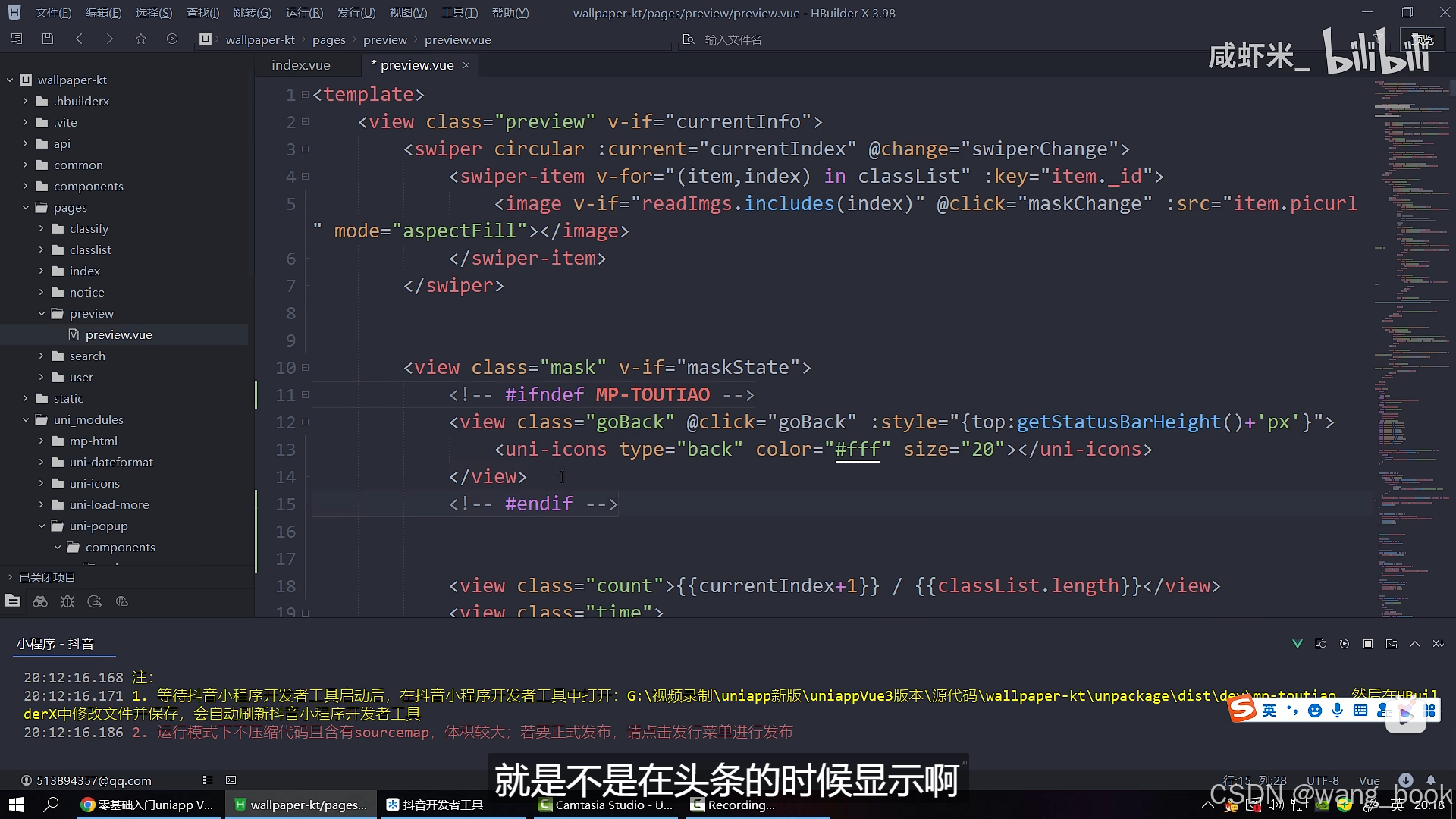Open the 文件(F) menu
Image resolution: width=1456 pixels, height=819 pixels.
[x=53, y=13]
